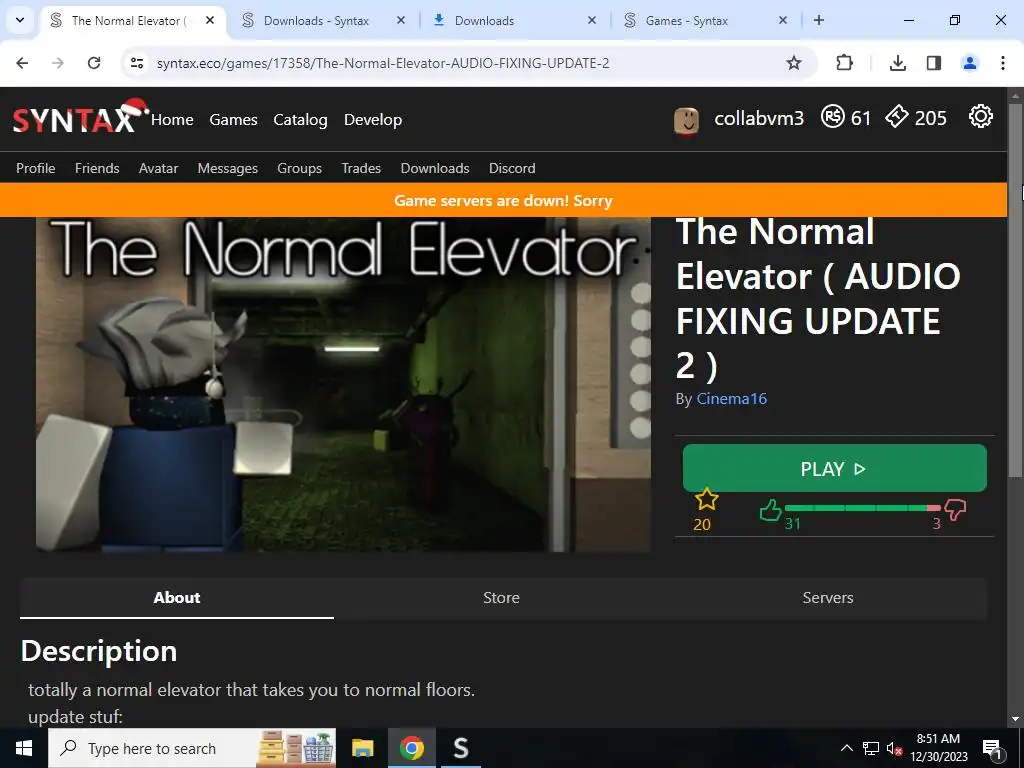Open the Messages link
Viewport: 1024px width, 768px height.
pyautogui.click(x=227, y=168)
